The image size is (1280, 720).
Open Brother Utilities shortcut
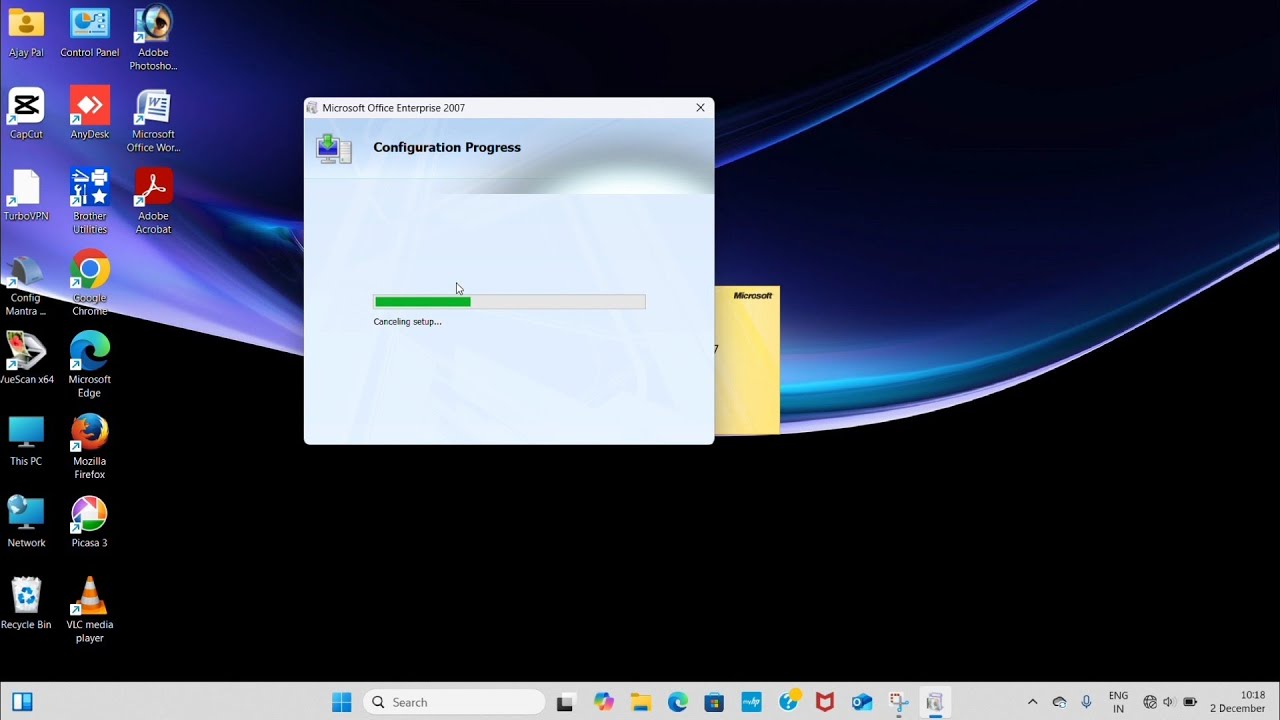tap(89, 202)
